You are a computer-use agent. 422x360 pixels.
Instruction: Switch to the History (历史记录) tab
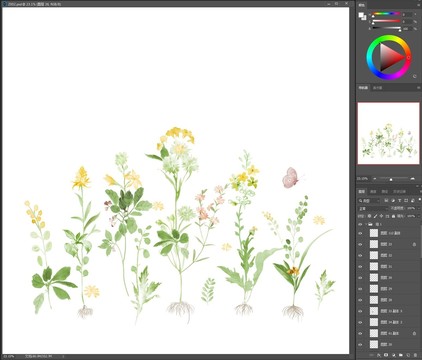pos(399,192)
